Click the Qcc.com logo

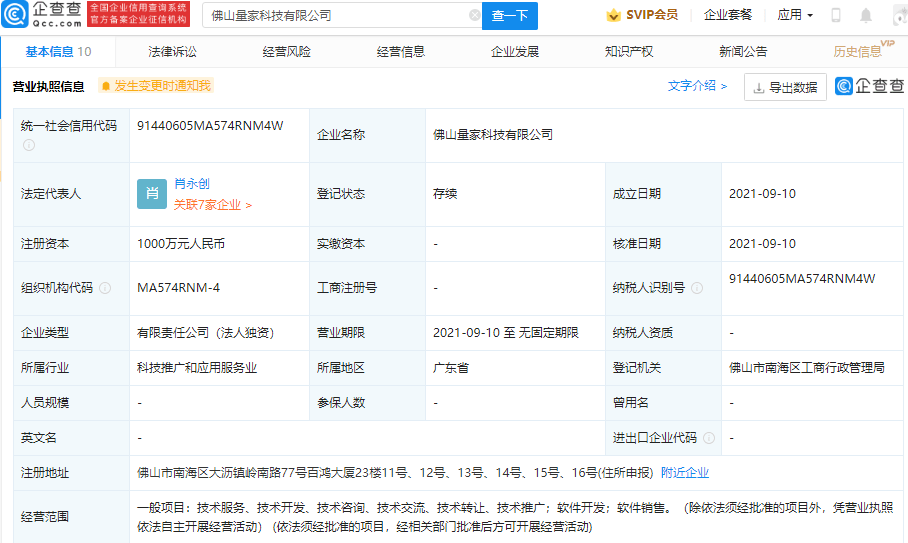42,15
